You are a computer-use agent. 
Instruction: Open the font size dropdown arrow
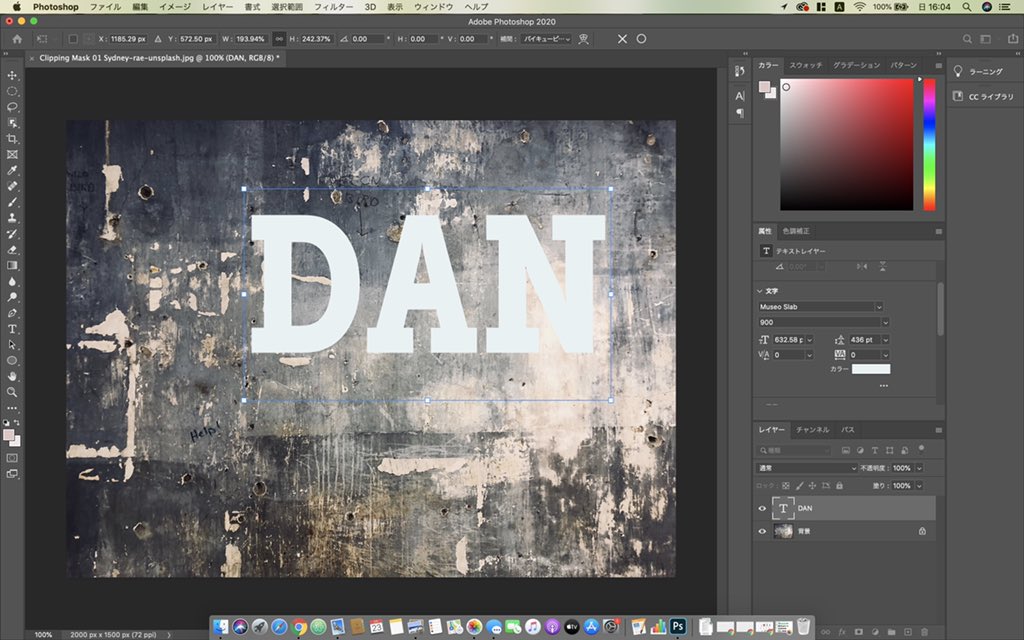[810, 340]
